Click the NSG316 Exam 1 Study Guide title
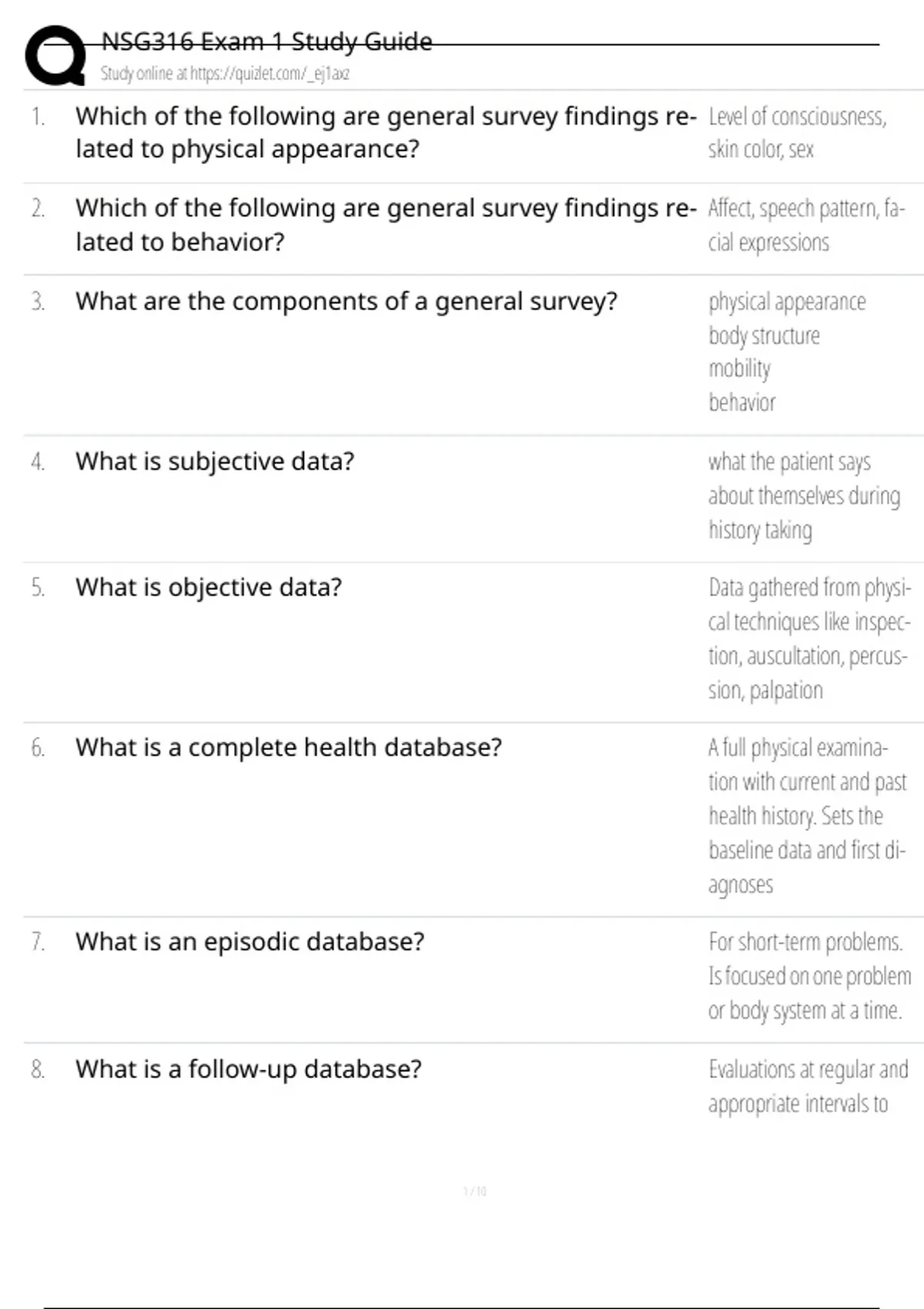 click(266, 42)
